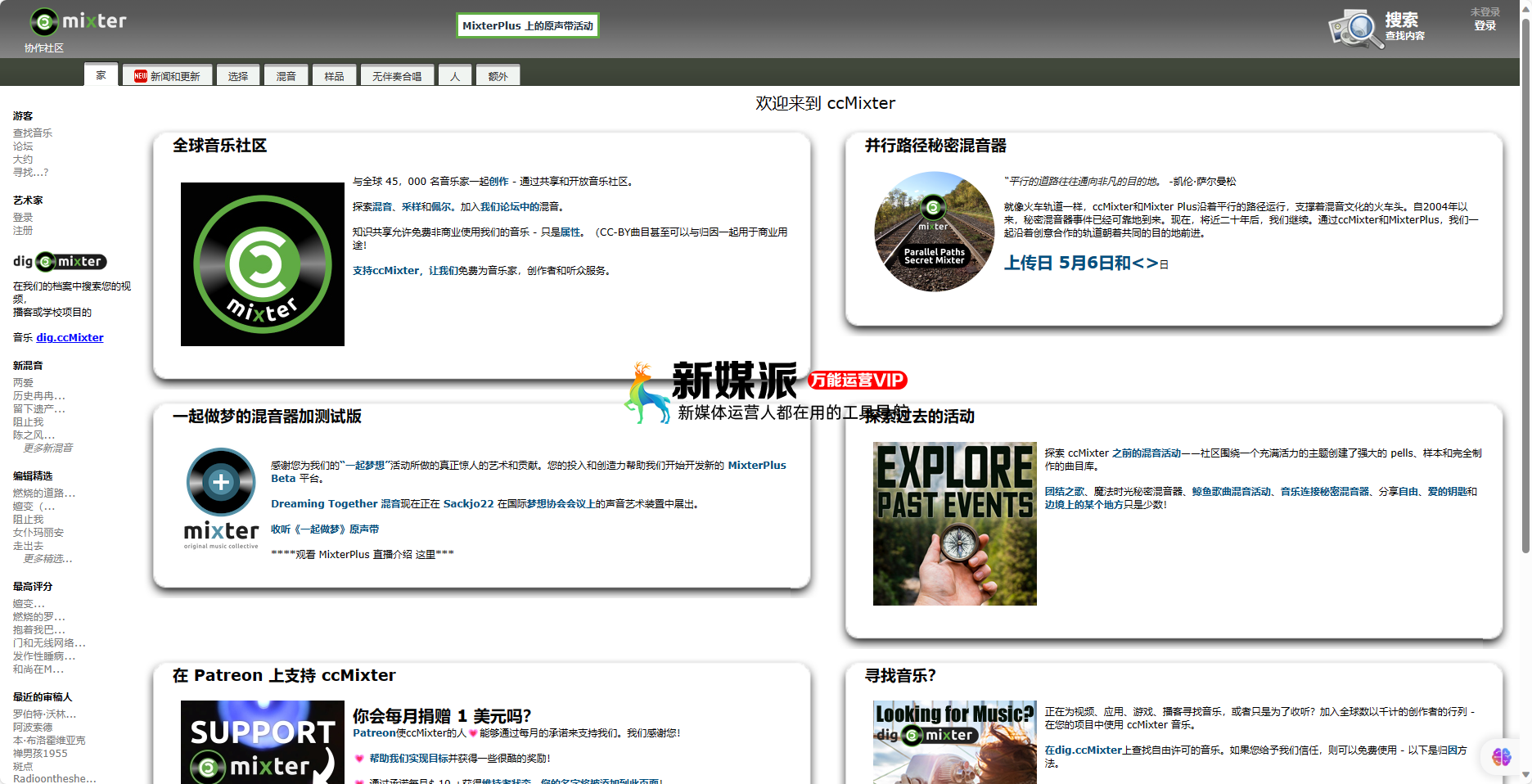Click the scrollbar down arrow

pos(1525,776)
